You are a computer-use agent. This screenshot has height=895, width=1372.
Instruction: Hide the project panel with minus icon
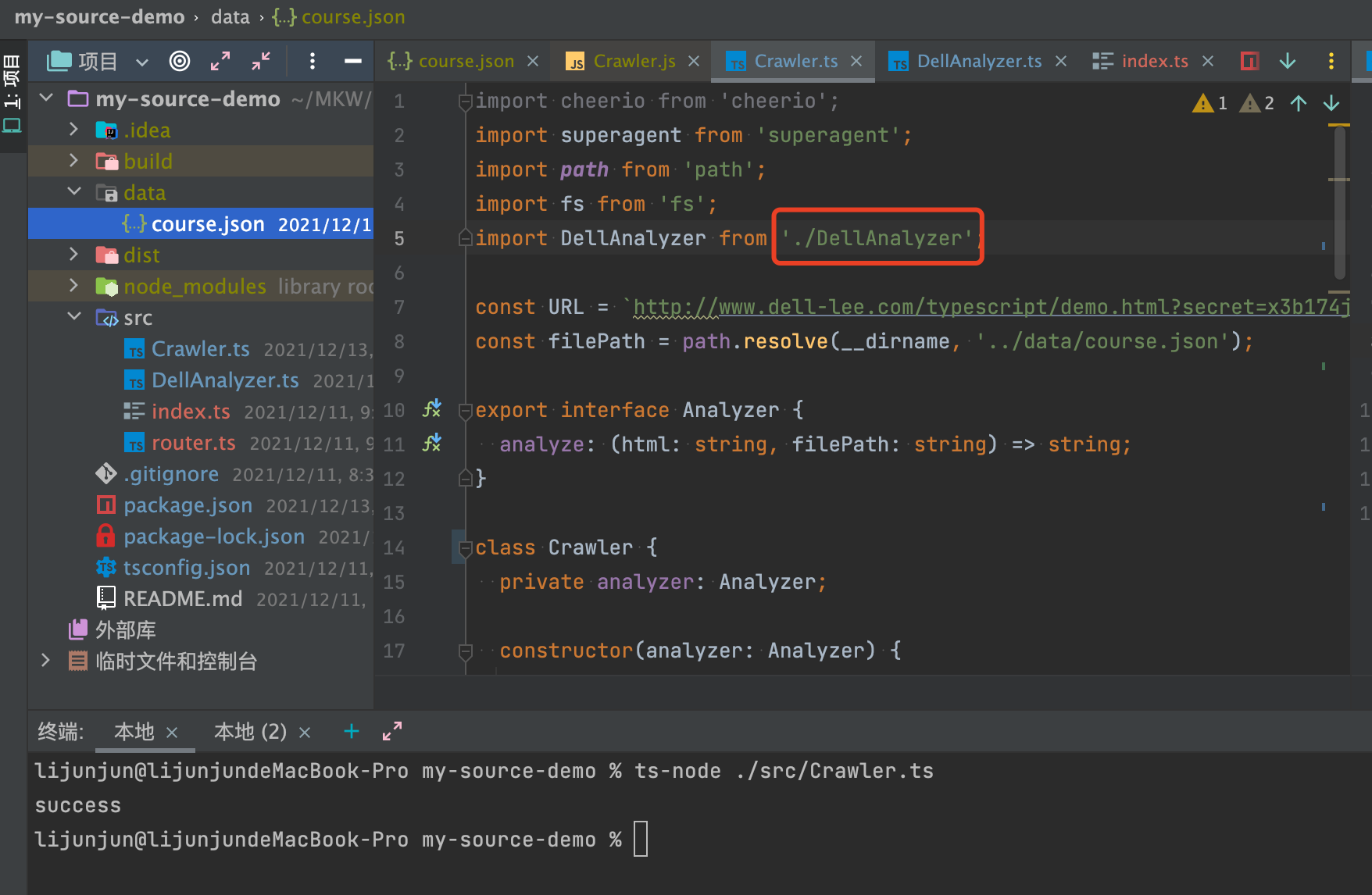(x=353, y=61)
